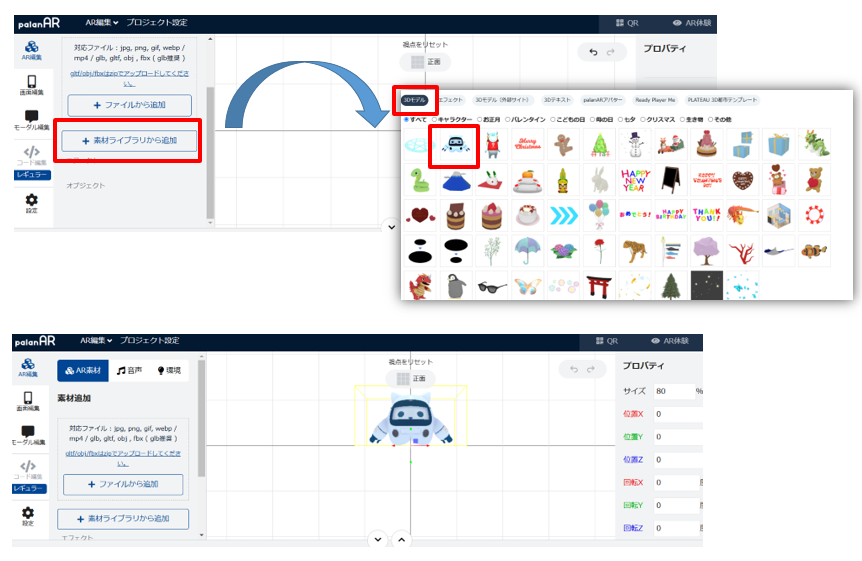Open the gltf/obj/fbx zip upload link in bottom editor

(x=123, y=458)
